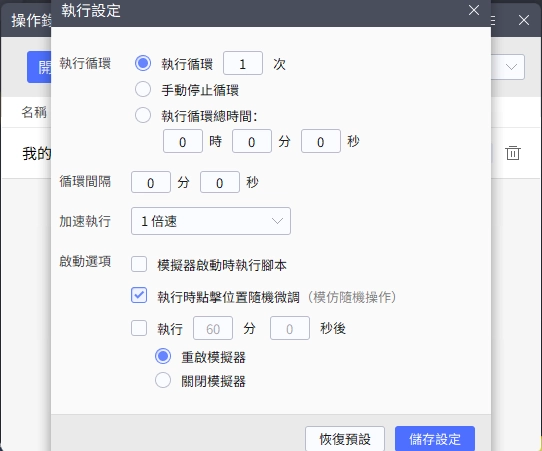Click 循環間隔 minutes input field

[151, 182]
